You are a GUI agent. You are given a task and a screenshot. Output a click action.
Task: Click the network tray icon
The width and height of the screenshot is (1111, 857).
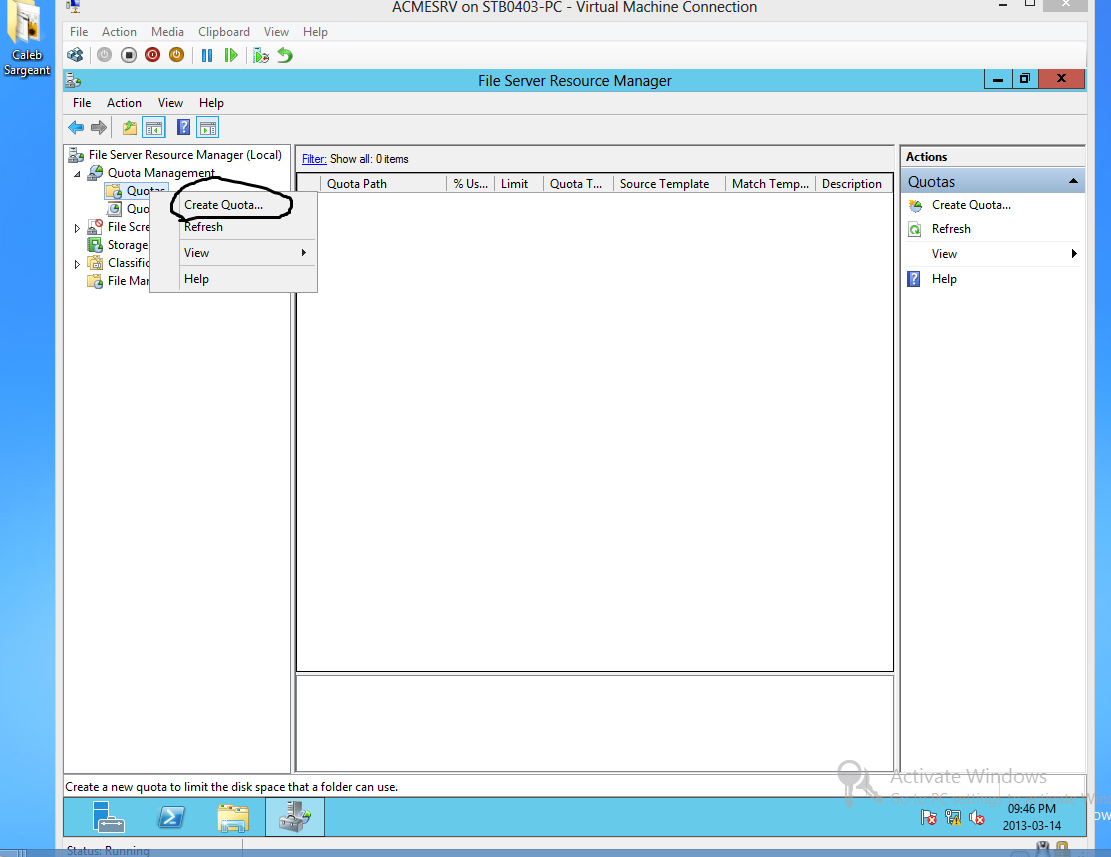[x=953, y=818]
